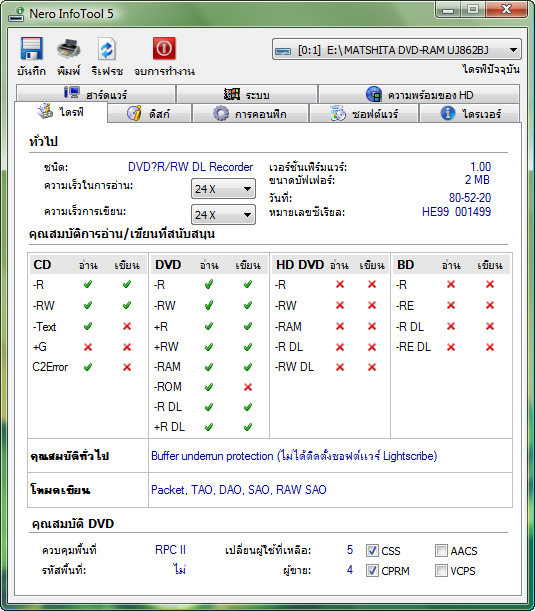Toggle the VCPS checkbox
The image size is (535, 611).
(441, 570)
